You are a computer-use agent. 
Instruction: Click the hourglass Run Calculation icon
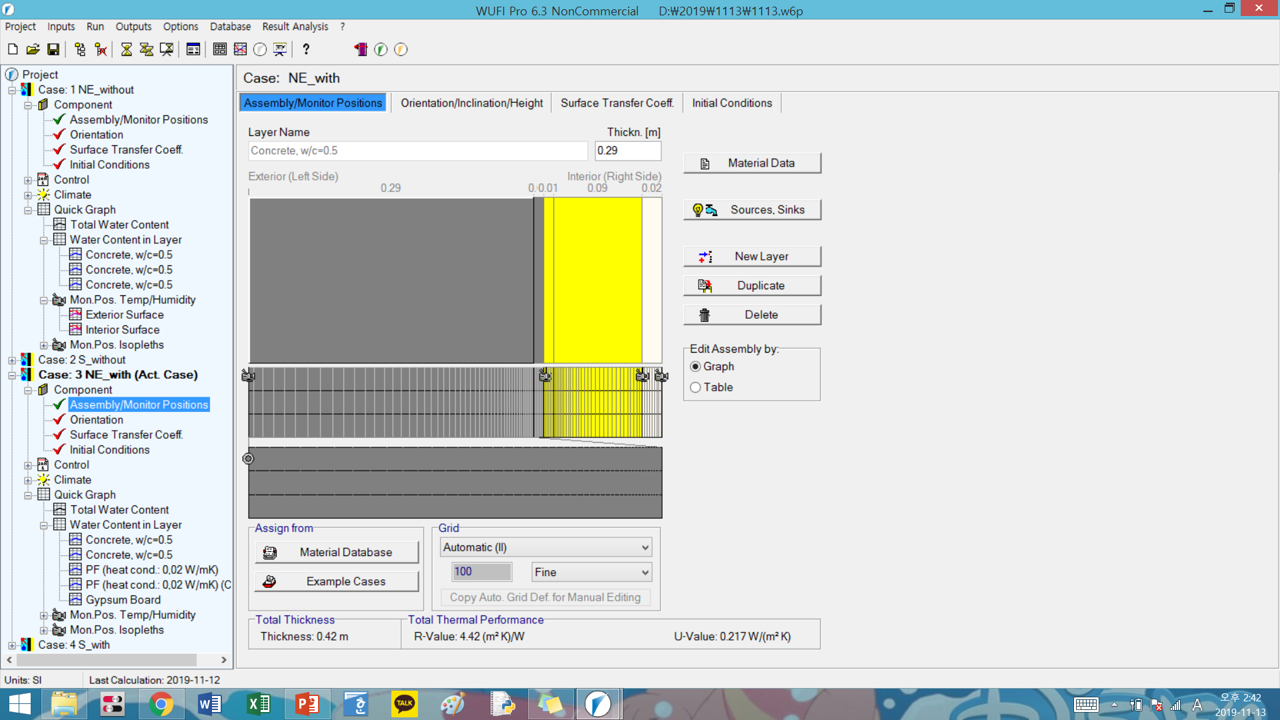pyautogui.click(x=126, y=49)
